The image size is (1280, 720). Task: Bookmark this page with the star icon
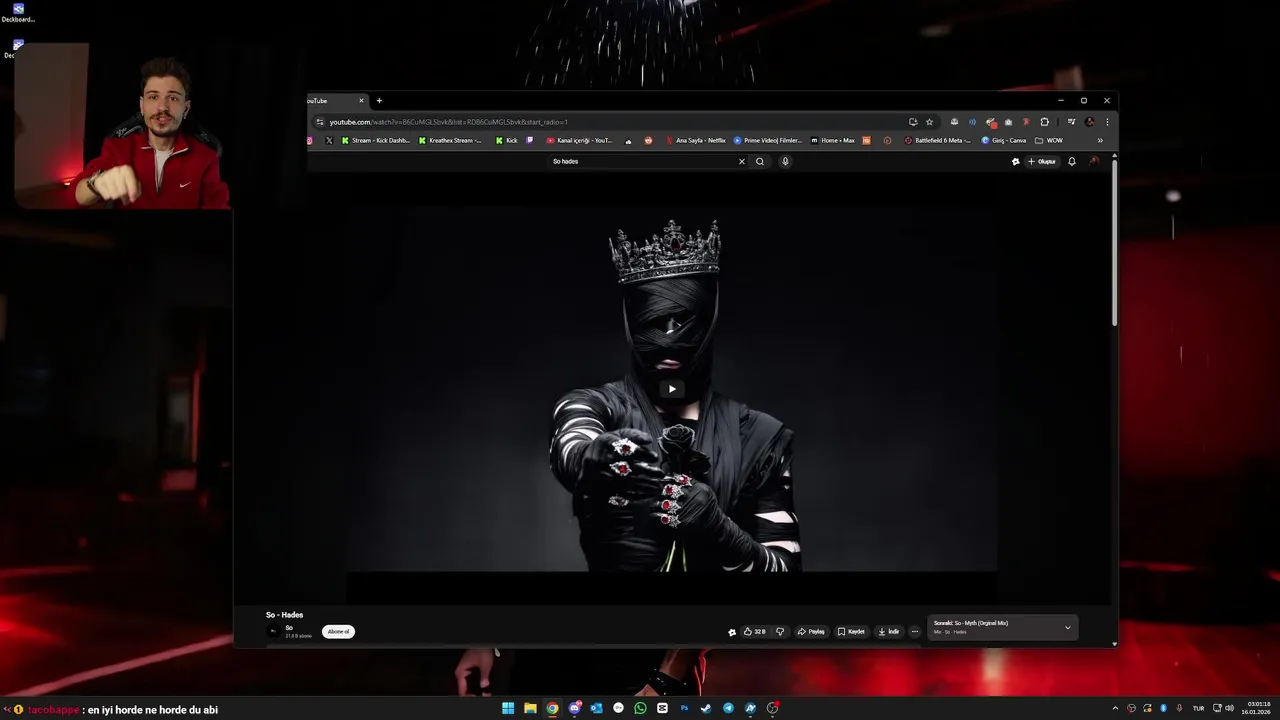[x=929, y=122]
